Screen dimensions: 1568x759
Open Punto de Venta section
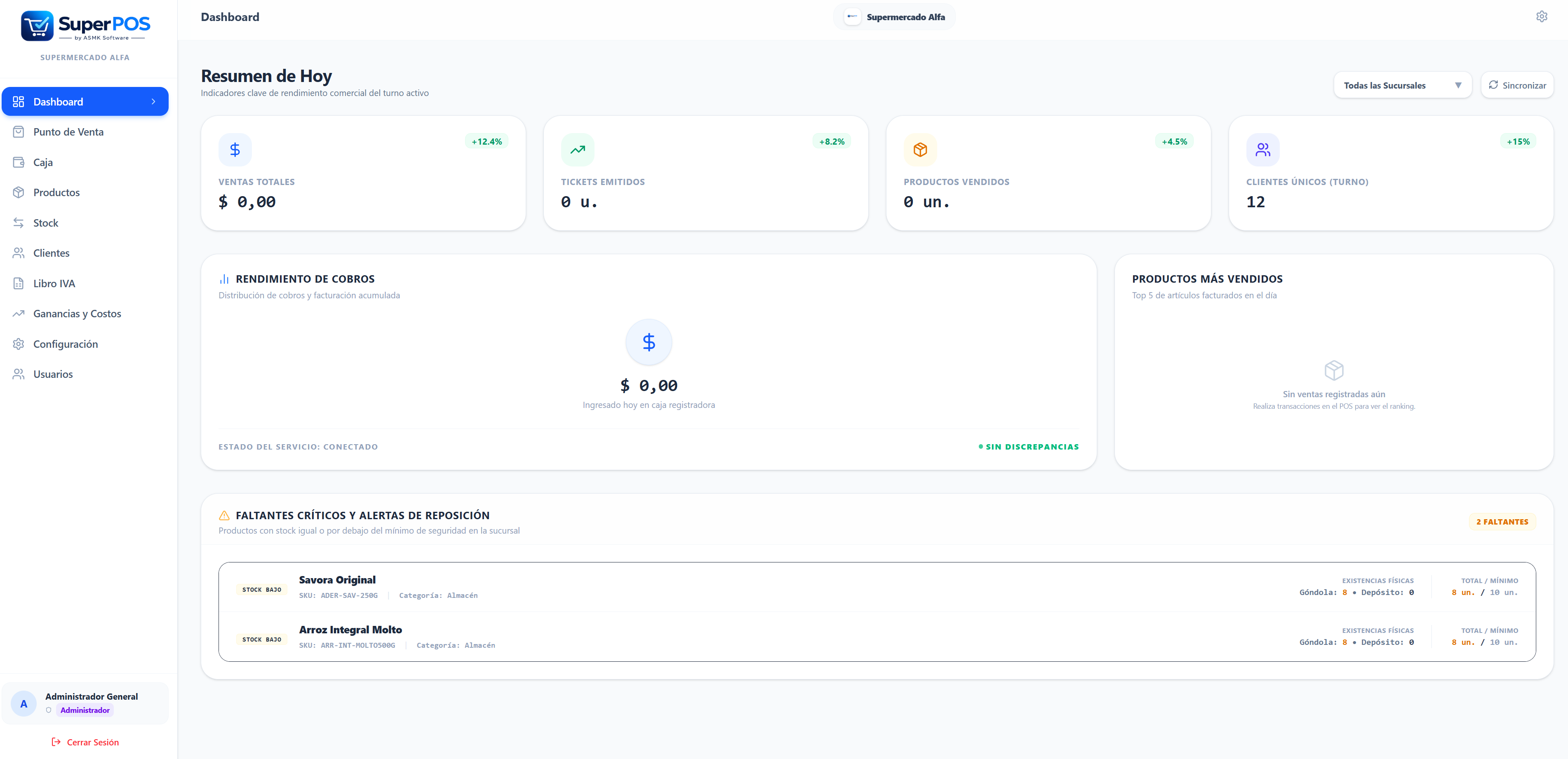pos(85,132)
